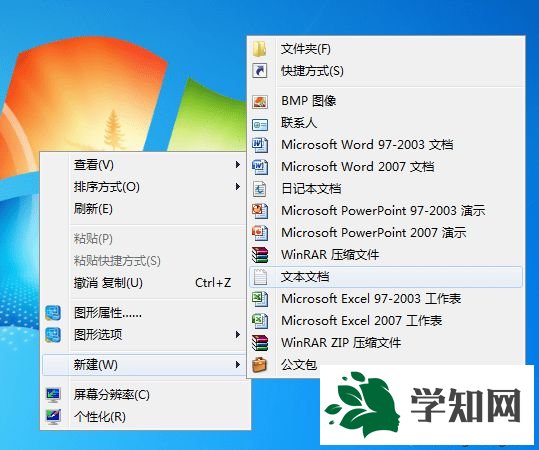Click the monitor icon beside 屏幕分辨率(C)
This screenshot has width=539, height=450.
(x=53, y=395)
